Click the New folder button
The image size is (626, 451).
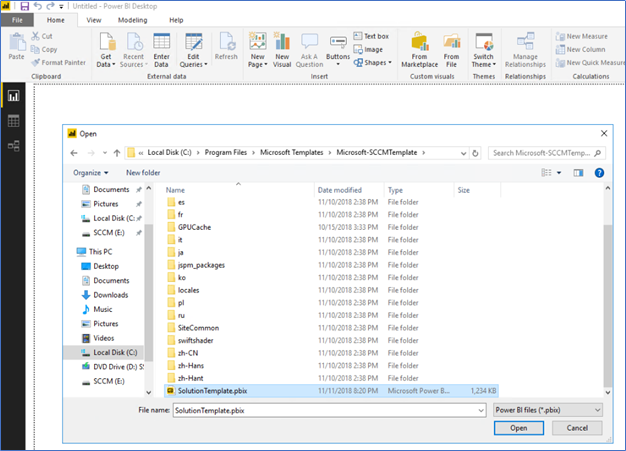[x=143, y=173]
